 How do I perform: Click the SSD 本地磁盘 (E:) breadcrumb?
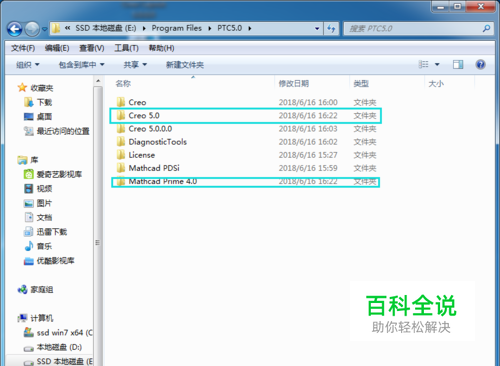pos(106,28)
